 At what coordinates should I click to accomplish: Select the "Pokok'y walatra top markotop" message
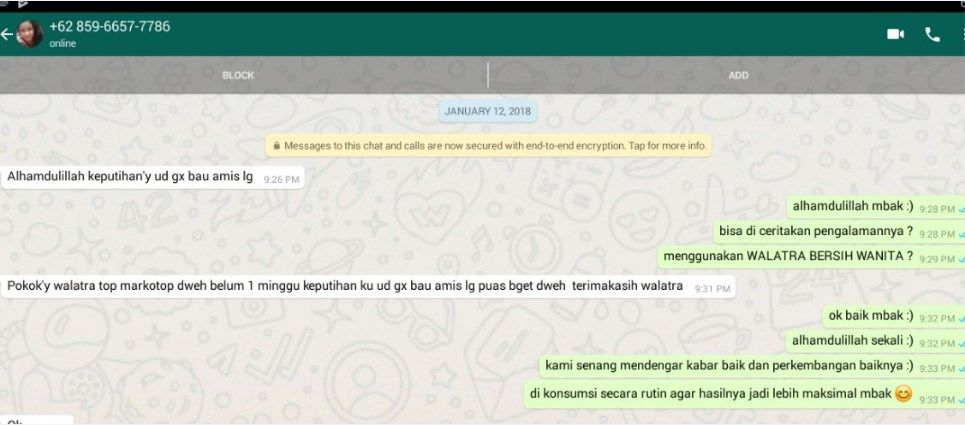[368, 287]
